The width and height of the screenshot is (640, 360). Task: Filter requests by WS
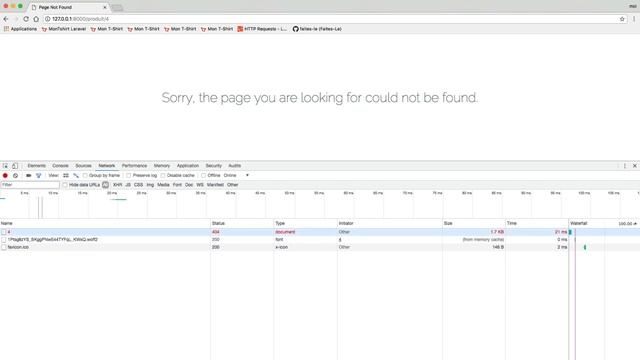point(200,185)
